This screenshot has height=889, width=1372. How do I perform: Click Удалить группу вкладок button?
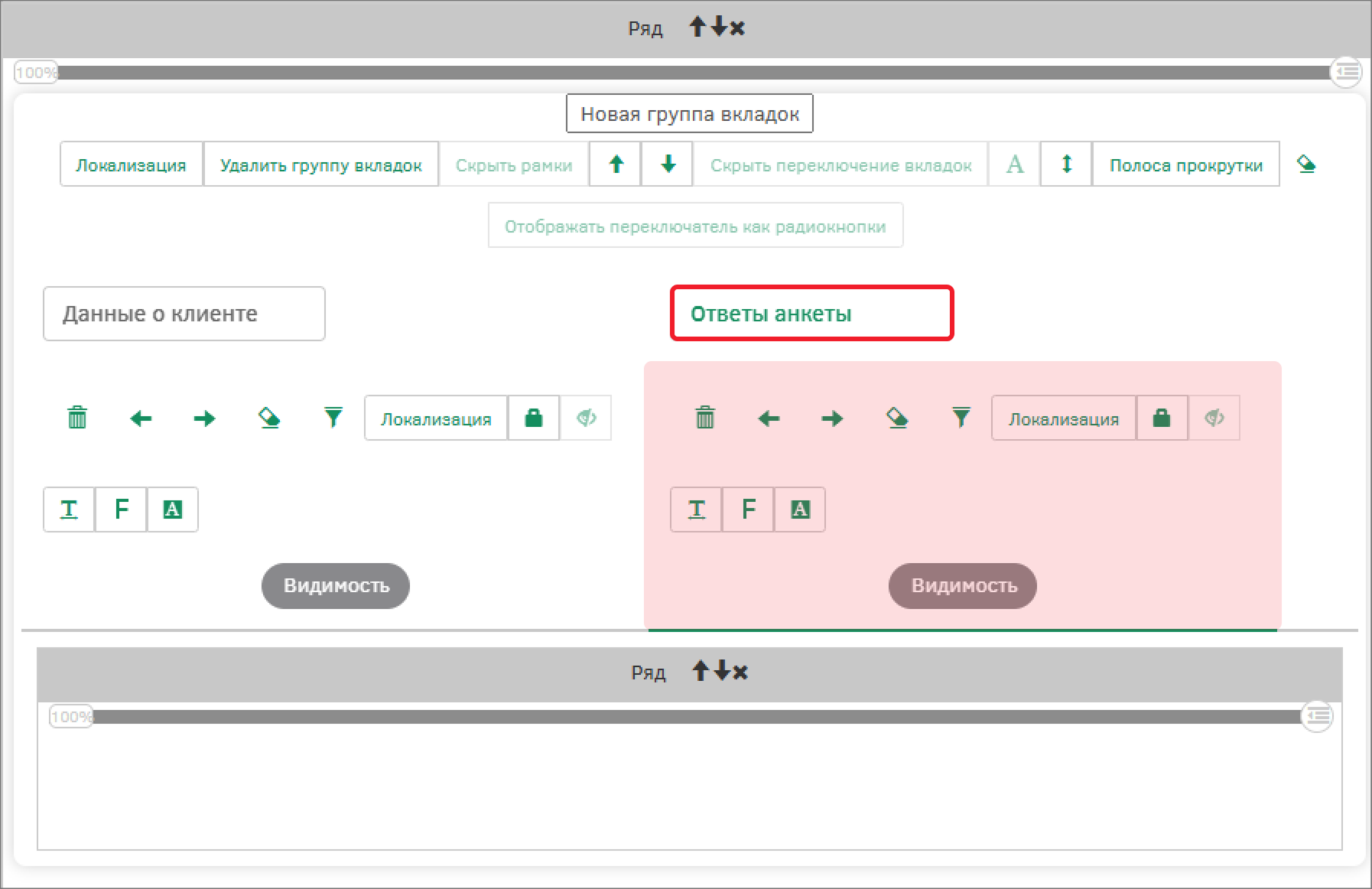point(320,164)
